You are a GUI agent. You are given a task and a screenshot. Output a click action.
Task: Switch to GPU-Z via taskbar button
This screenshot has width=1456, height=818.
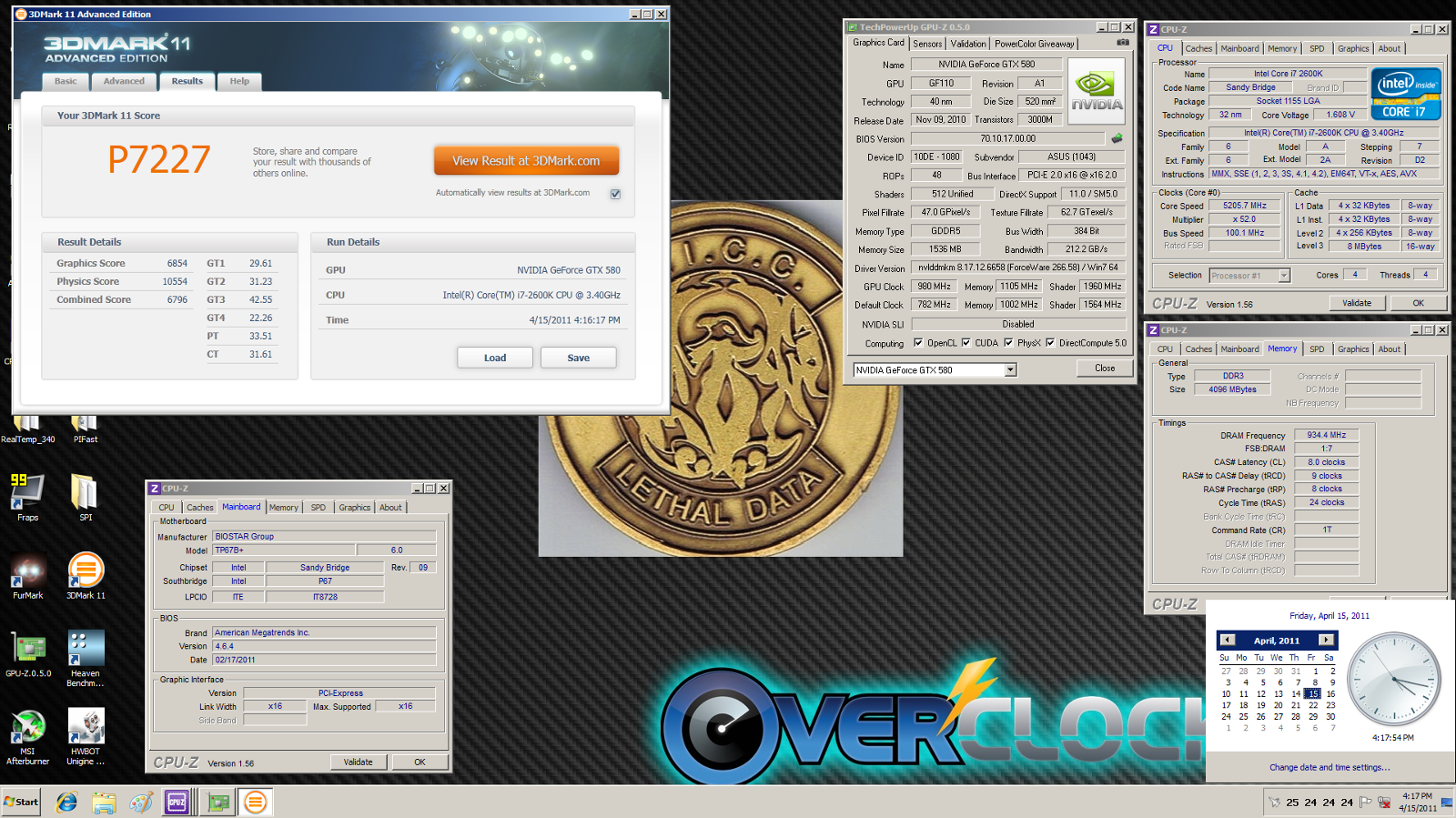(x=217, y=802)
